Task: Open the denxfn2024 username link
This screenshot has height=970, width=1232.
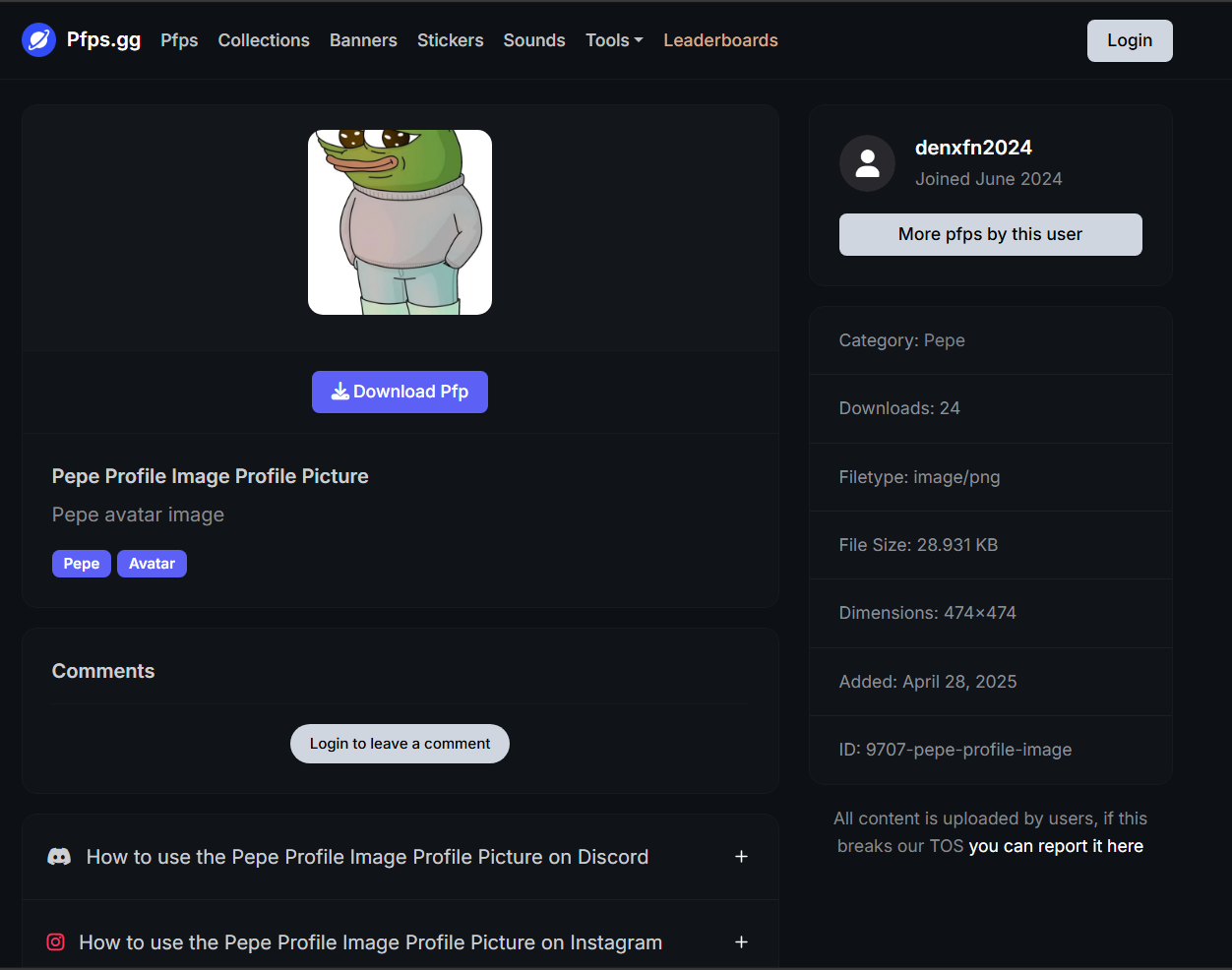Action: click(x=973, y=148)
